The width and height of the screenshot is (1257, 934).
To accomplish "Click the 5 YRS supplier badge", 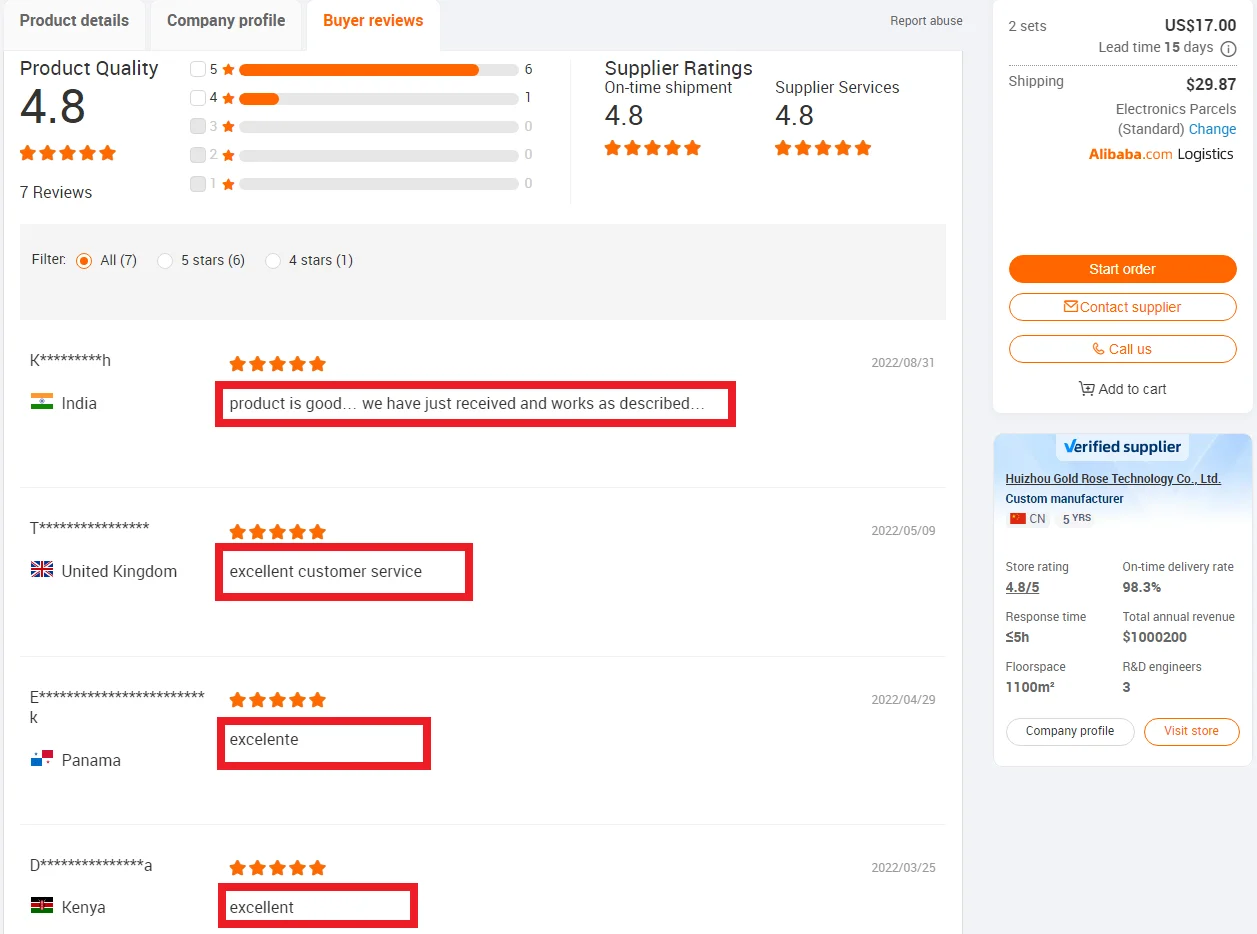I will [1076, 518].
